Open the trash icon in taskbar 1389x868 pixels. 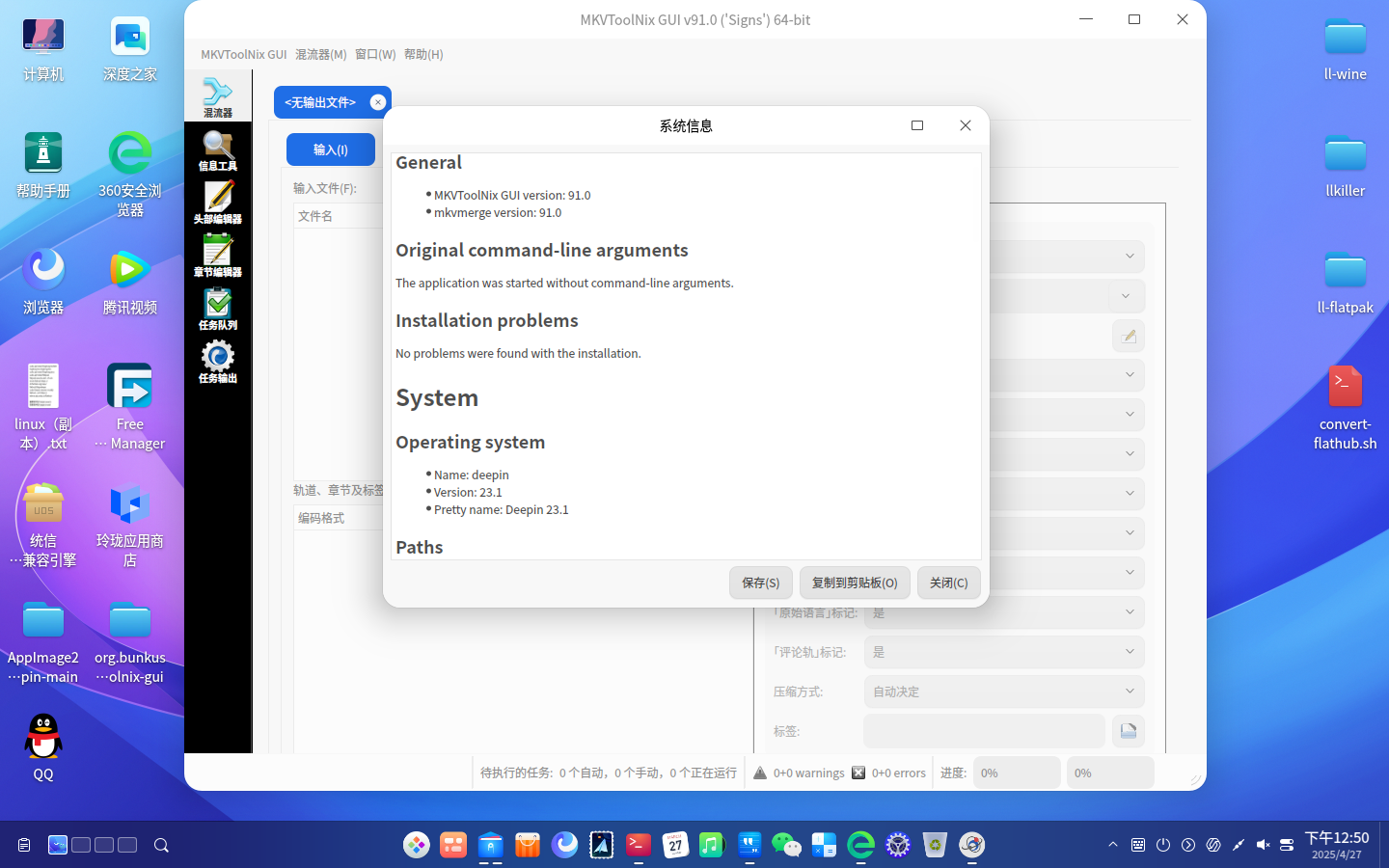[935, 845]
